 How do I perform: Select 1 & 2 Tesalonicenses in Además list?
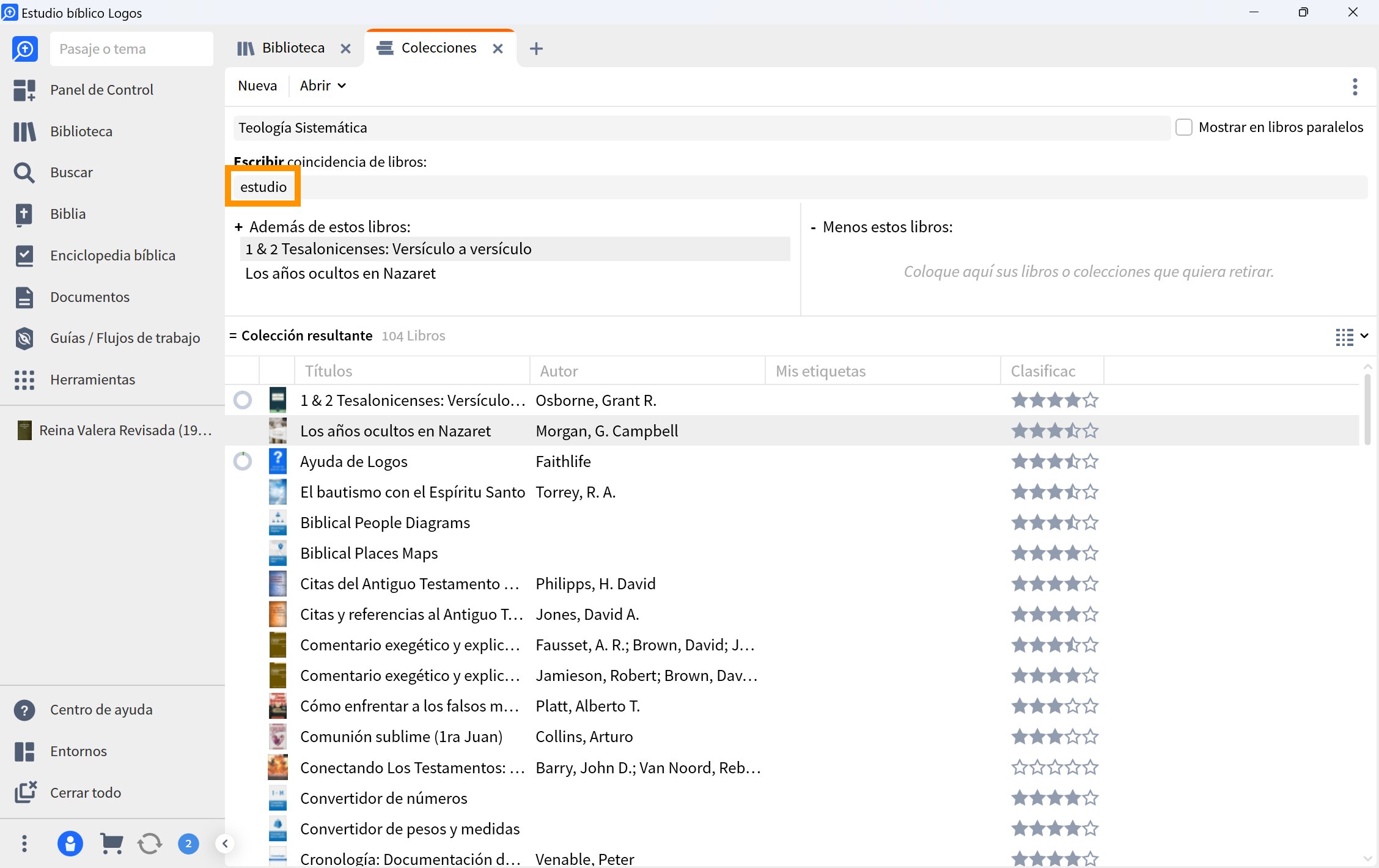515,249
